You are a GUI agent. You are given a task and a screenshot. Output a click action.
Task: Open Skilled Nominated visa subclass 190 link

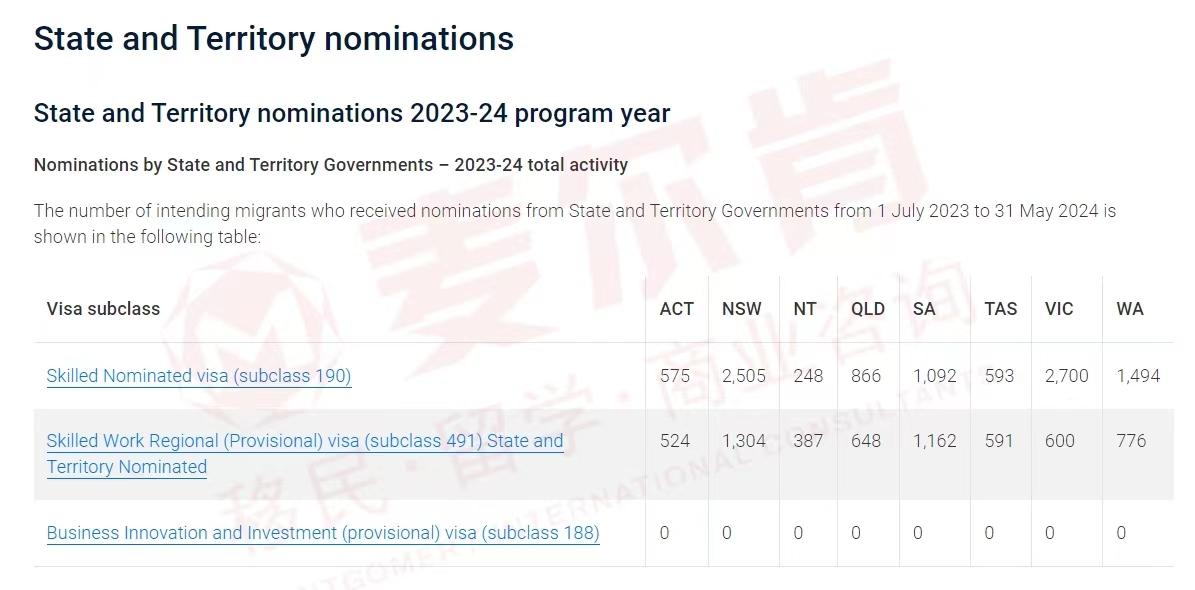(199, 376)
